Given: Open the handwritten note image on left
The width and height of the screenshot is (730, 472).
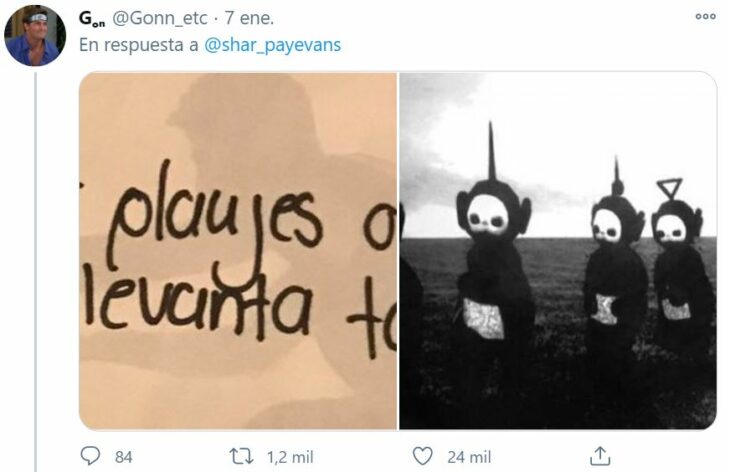Looking at the screenshot, I should [238, 250].
